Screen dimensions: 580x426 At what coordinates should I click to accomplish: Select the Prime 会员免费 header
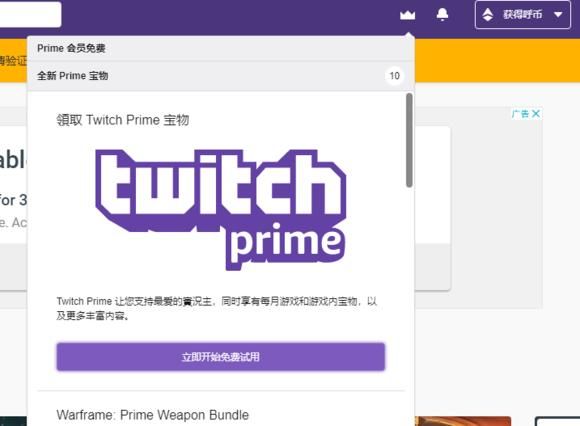(221, 48)
